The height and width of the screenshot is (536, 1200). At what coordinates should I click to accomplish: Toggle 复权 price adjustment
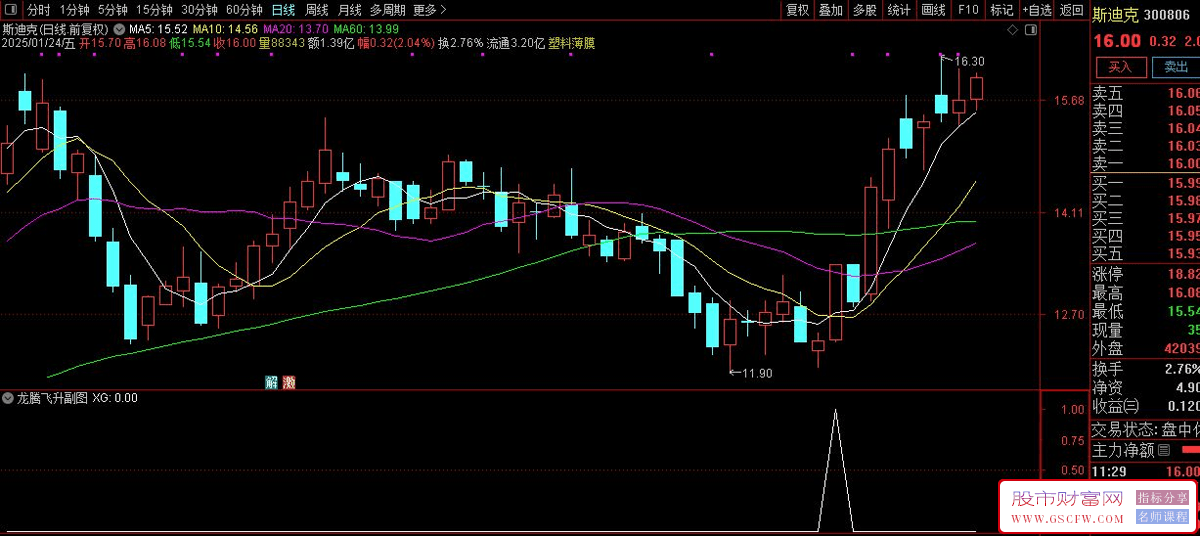pos(797,10)
